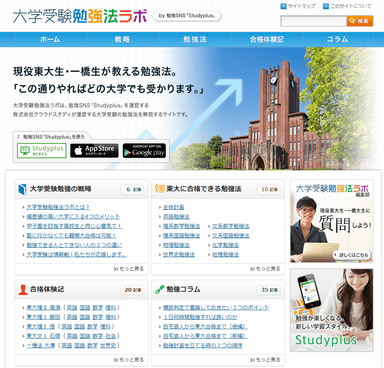384x368 pixels.
Task: Click the Studyplus PC site badge
Action: click(42, 151)
